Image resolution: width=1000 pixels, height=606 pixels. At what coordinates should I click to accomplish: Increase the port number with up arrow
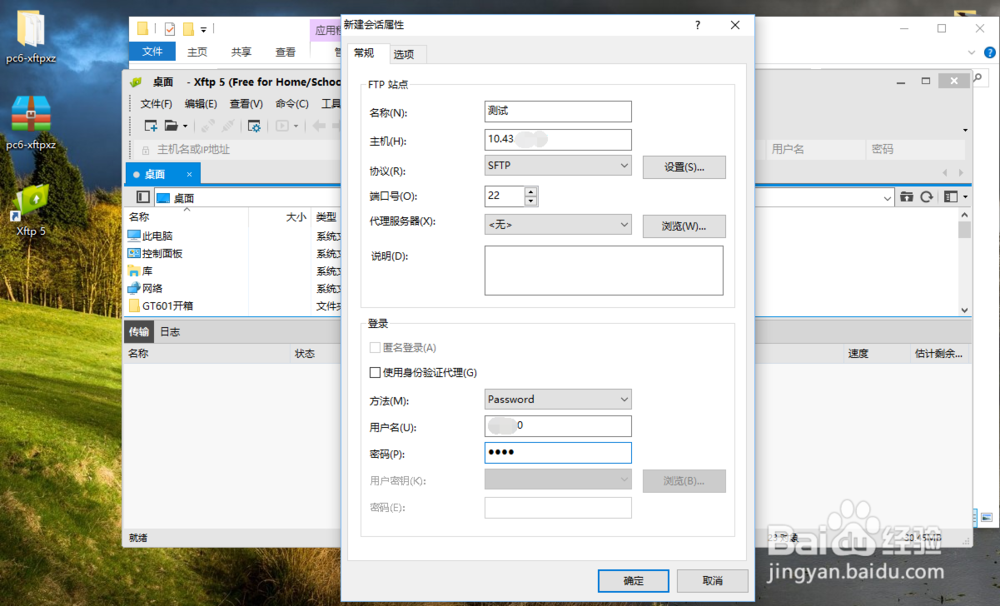point(531,191)
